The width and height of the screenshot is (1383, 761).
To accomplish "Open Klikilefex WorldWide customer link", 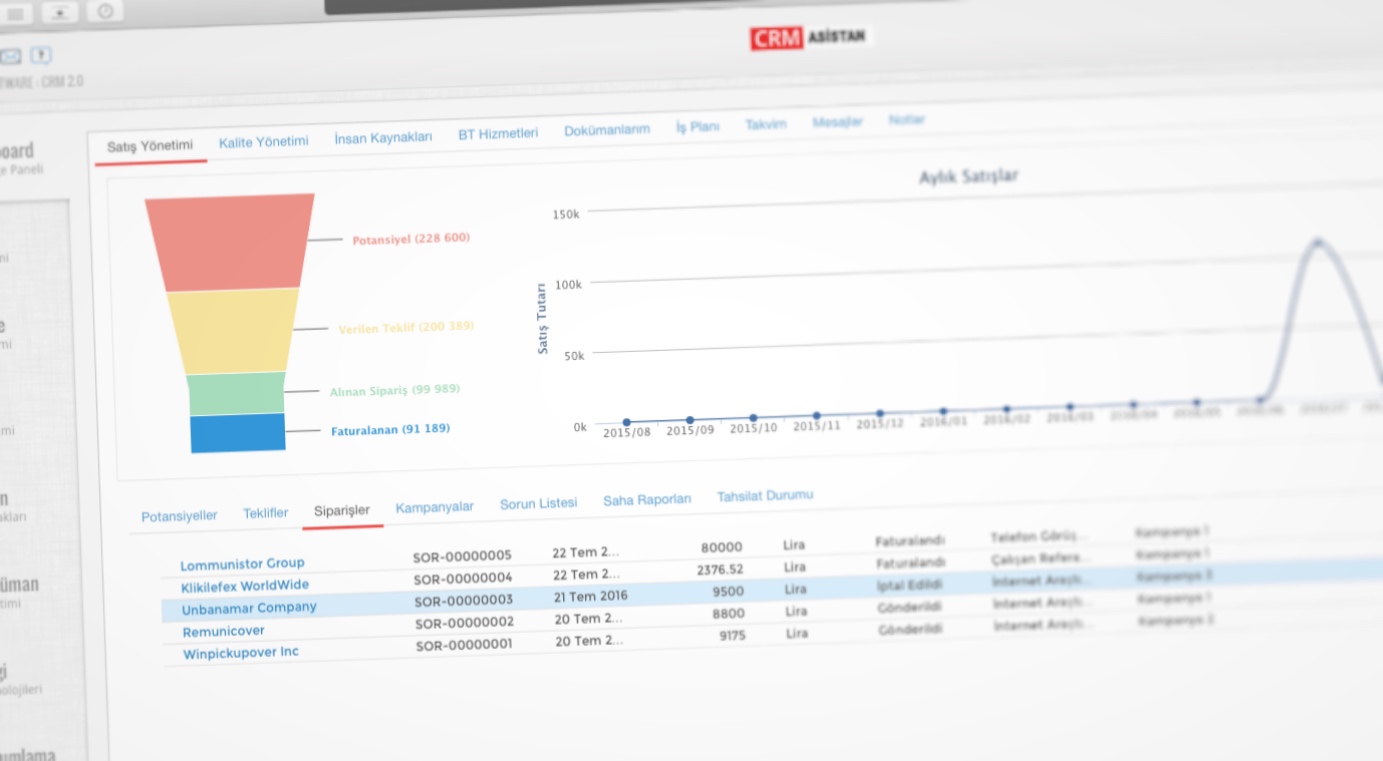I will tap(245, 586).
